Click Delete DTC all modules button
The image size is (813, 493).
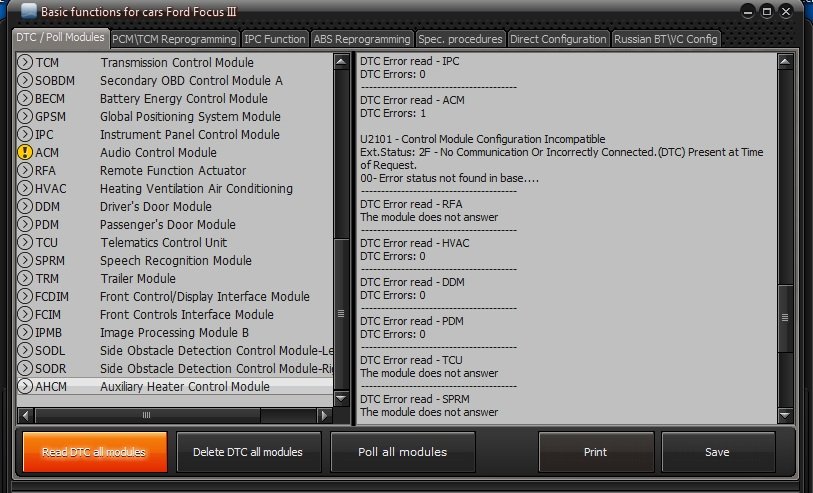(249, 452)
